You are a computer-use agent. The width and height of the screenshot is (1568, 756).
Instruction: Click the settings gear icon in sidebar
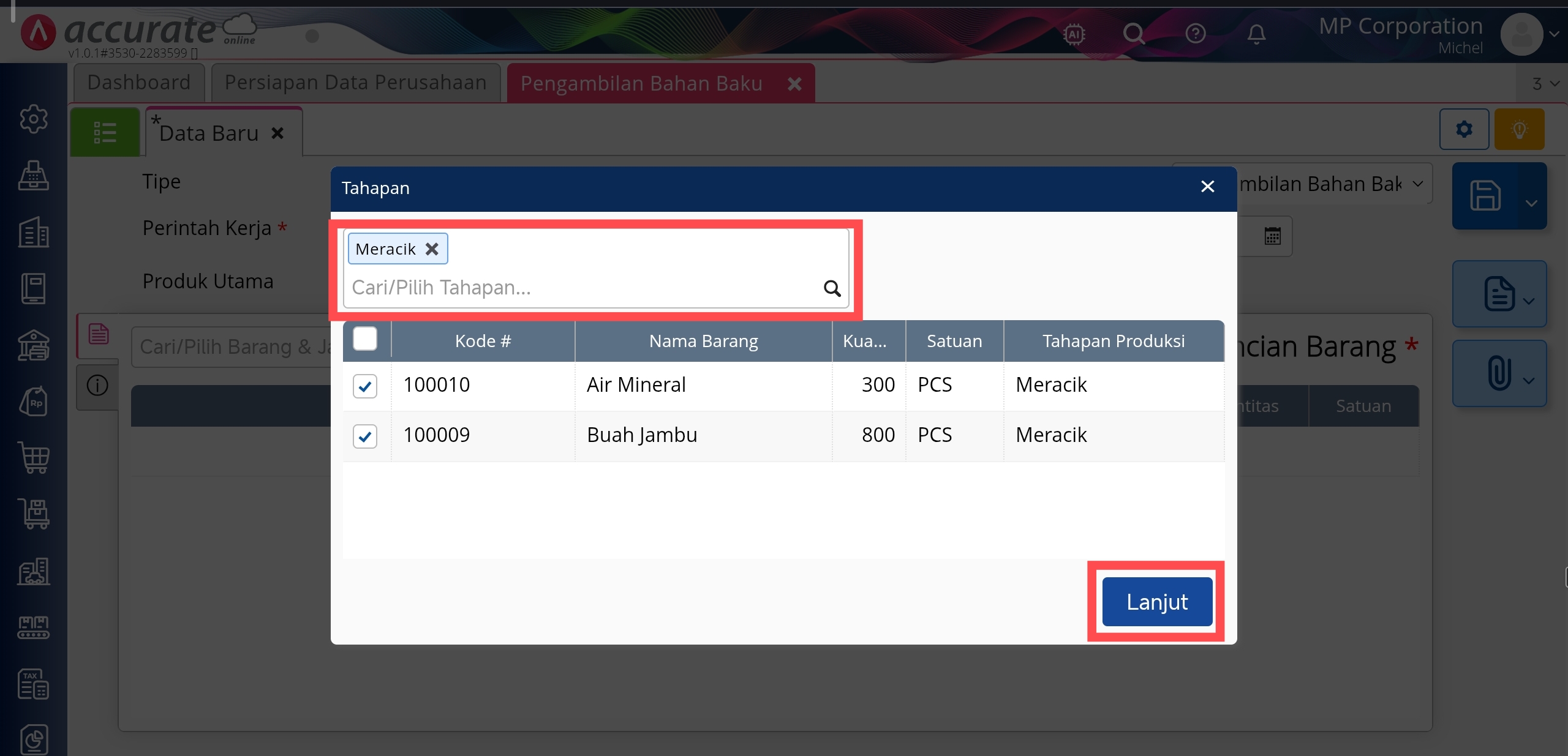(x=34, y=119)
